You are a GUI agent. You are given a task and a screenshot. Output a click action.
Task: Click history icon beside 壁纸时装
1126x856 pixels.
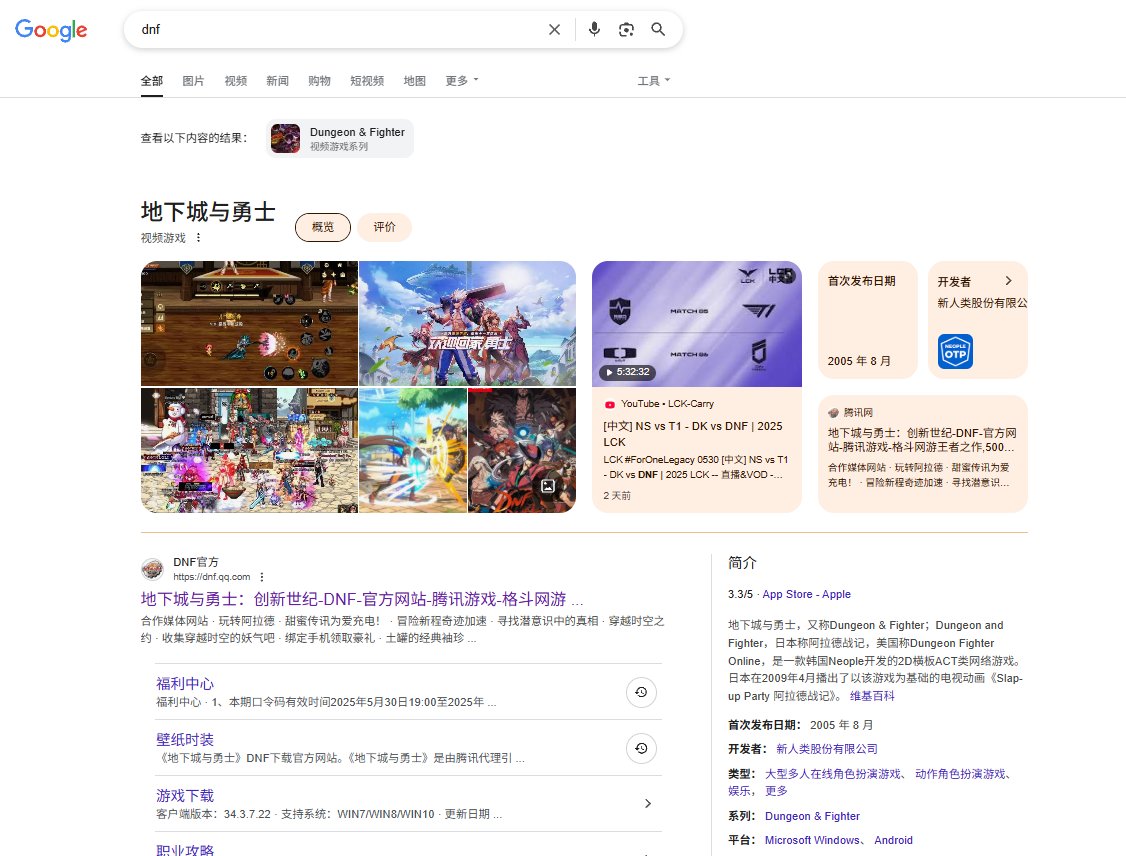[x=641, y=748]
